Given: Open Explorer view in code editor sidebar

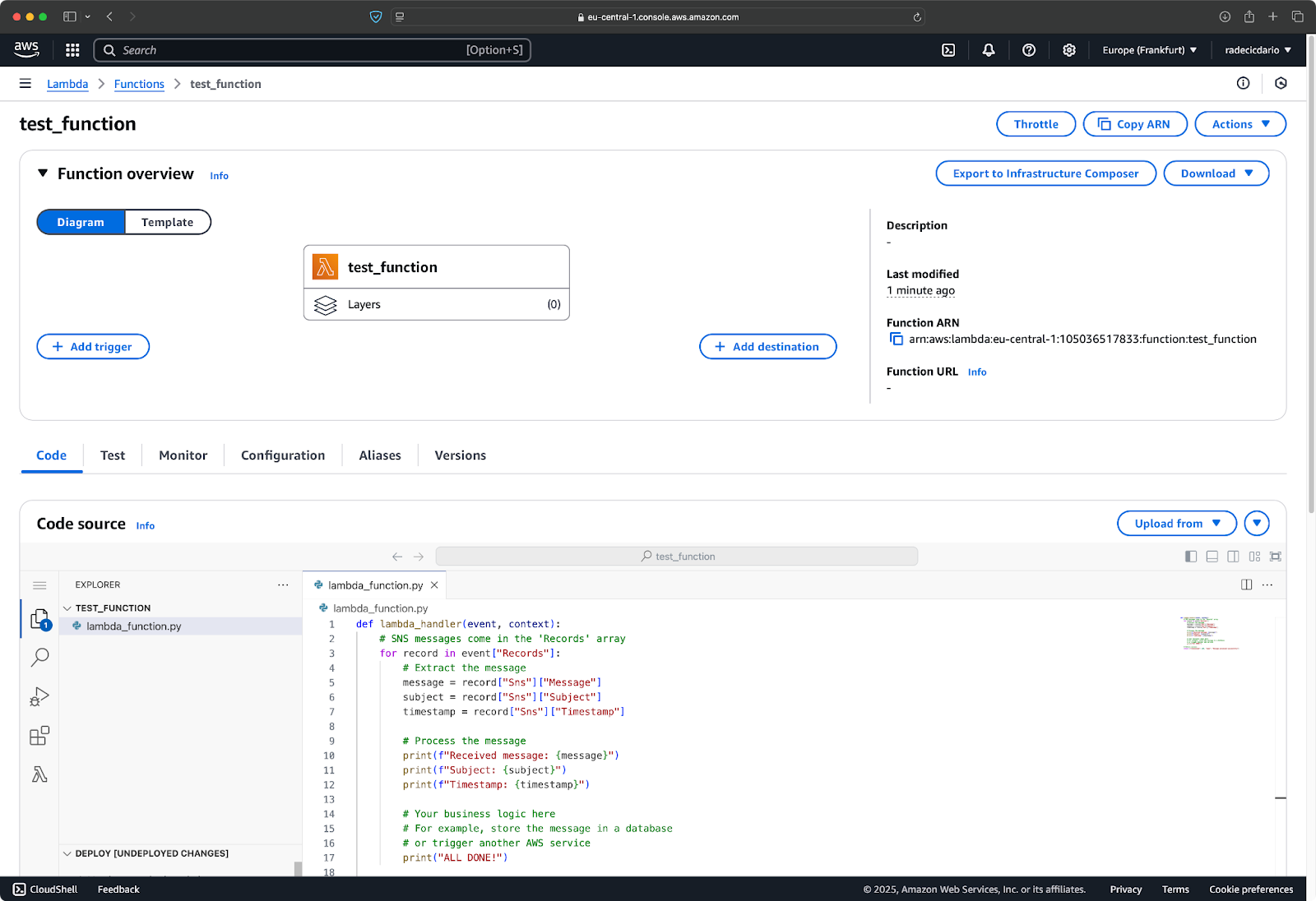Looking at the screenshot, I should (39, 619).
